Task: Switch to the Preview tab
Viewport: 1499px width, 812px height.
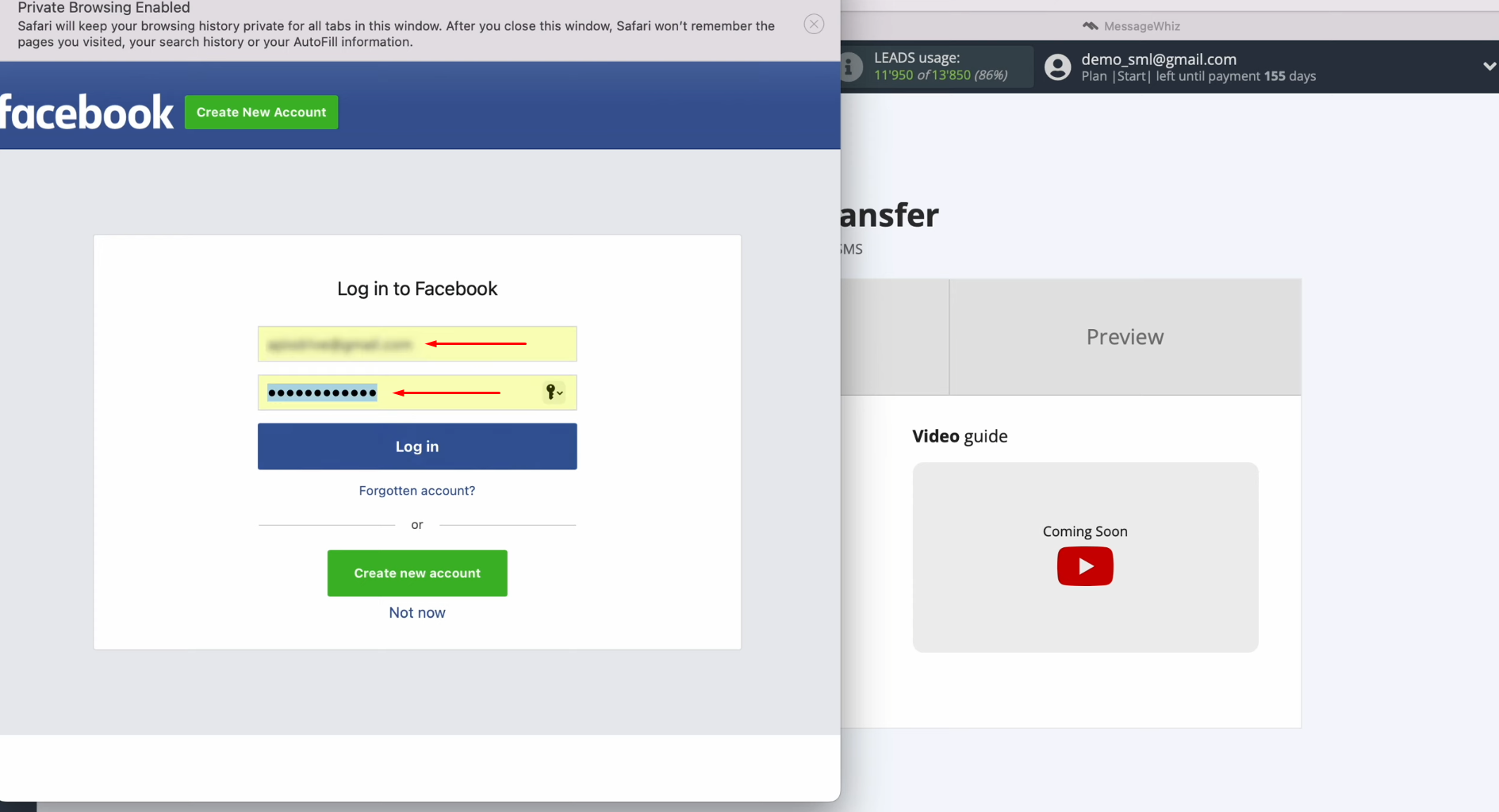Action: [1125, 337]
